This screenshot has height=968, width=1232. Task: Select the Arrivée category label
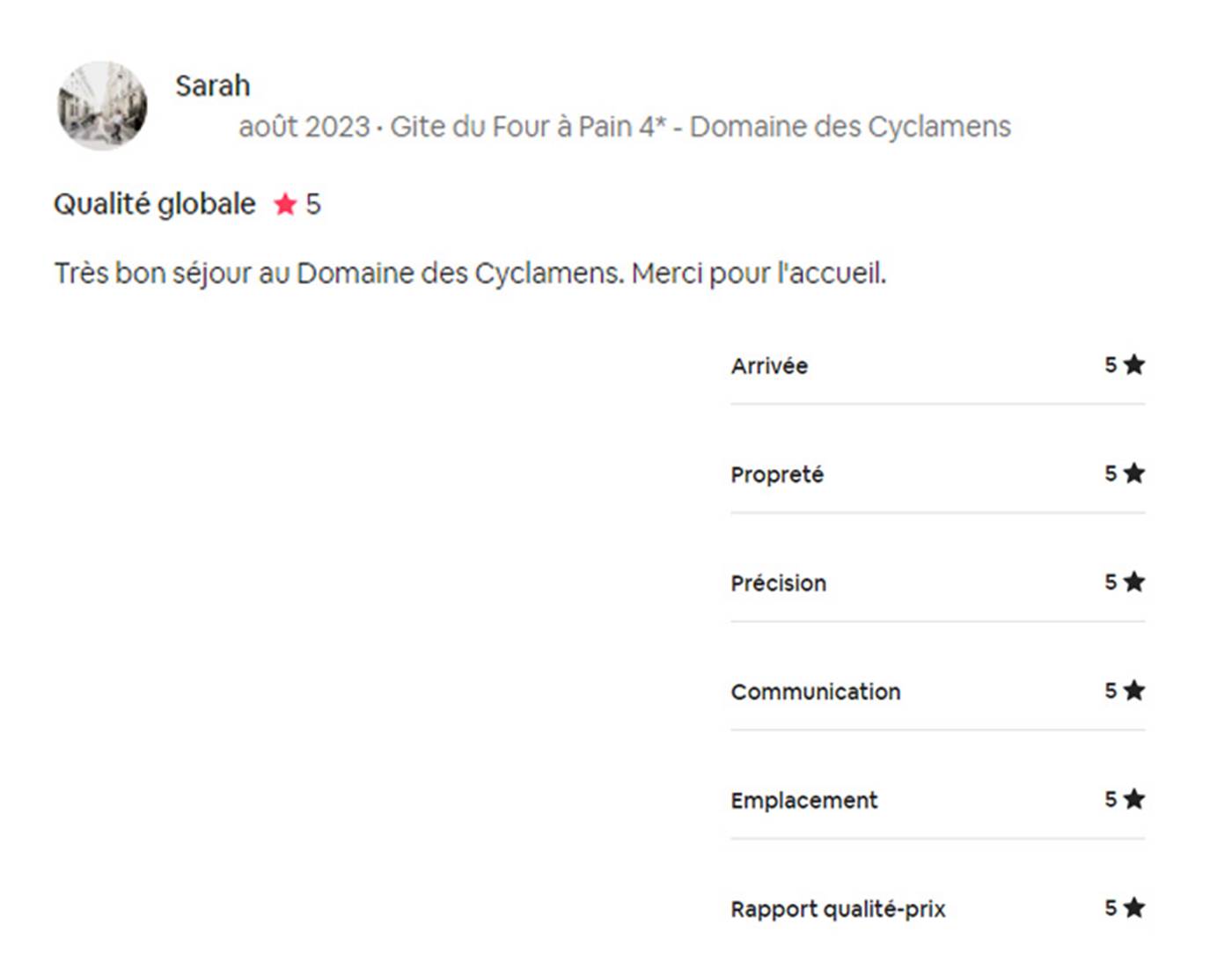click(769, 366)
